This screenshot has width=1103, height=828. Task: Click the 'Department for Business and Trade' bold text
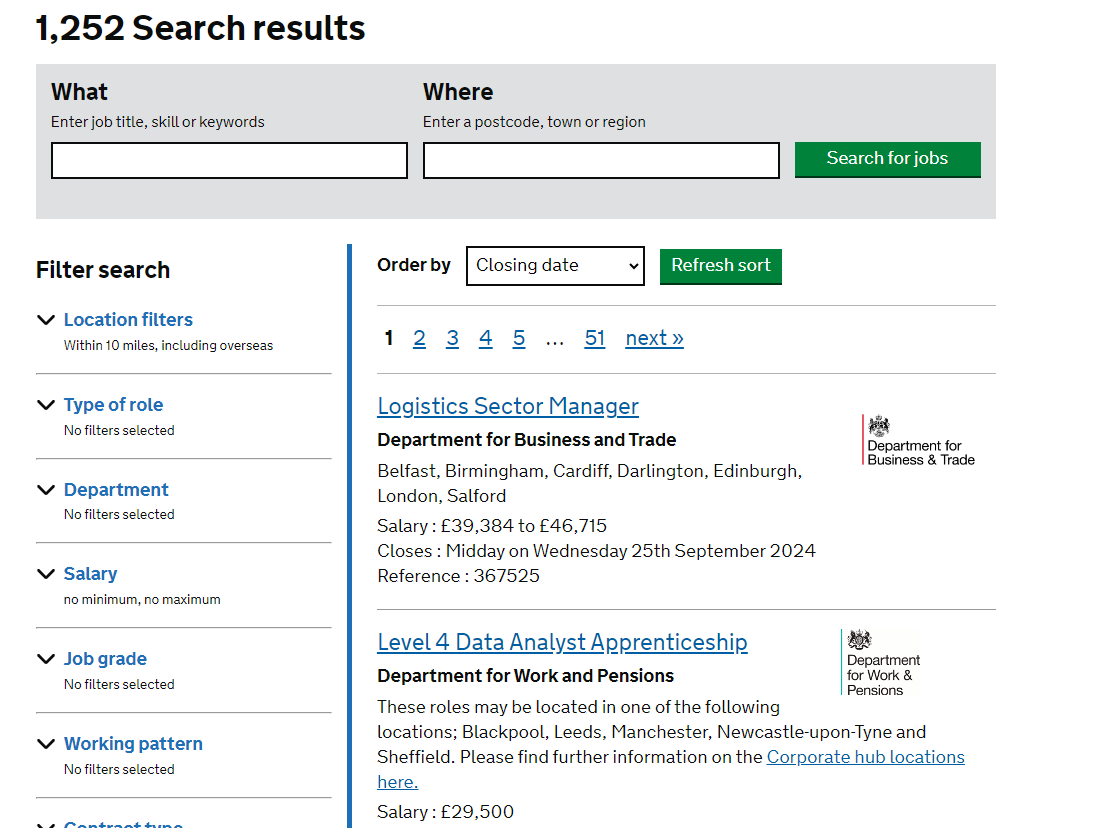[x=527, y=440]
